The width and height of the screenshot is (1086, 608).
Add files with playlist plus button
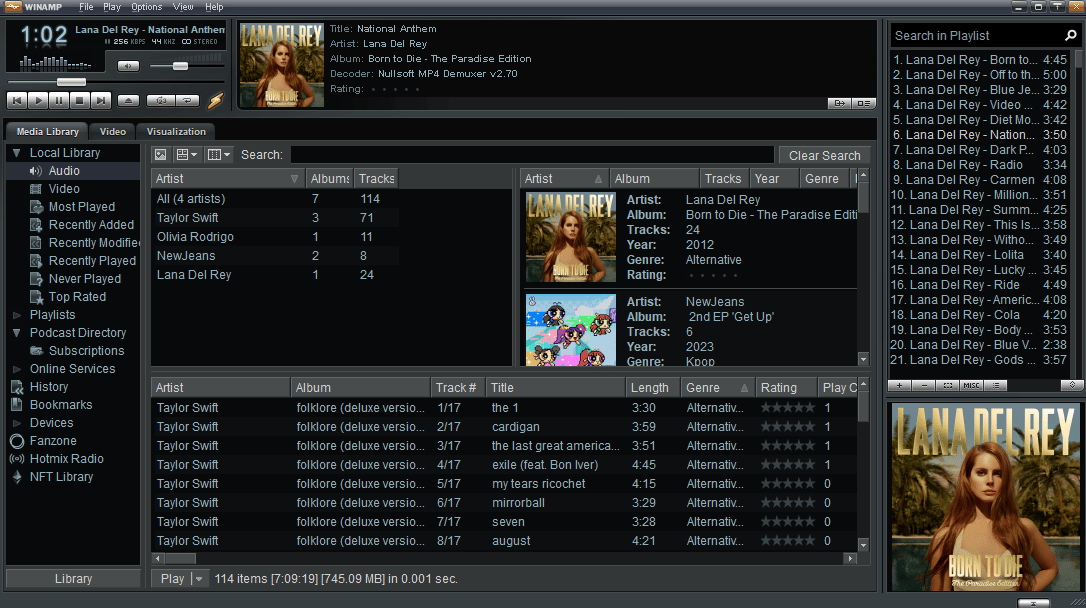(x=900, y=386)
